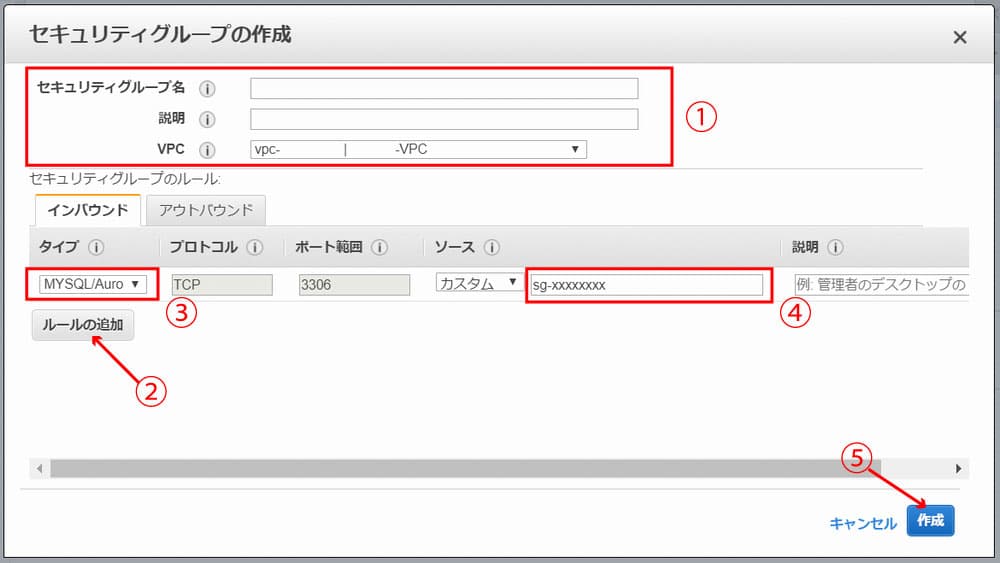Screen dimensions: 1000x563
Task: Focus the セキュリティグループ名 text field
Action: tap(444, 89)
